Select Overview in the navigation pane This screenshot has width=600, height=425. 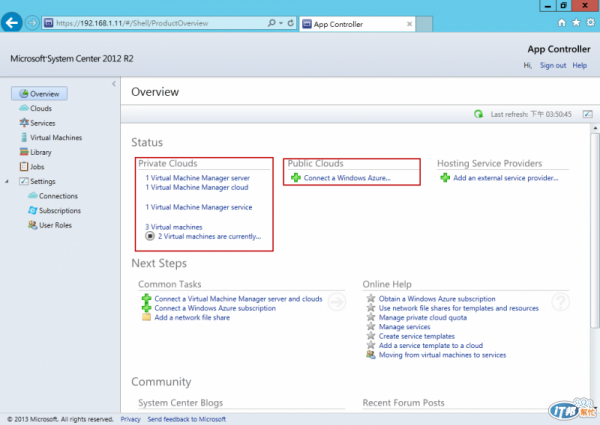[39, 94]
